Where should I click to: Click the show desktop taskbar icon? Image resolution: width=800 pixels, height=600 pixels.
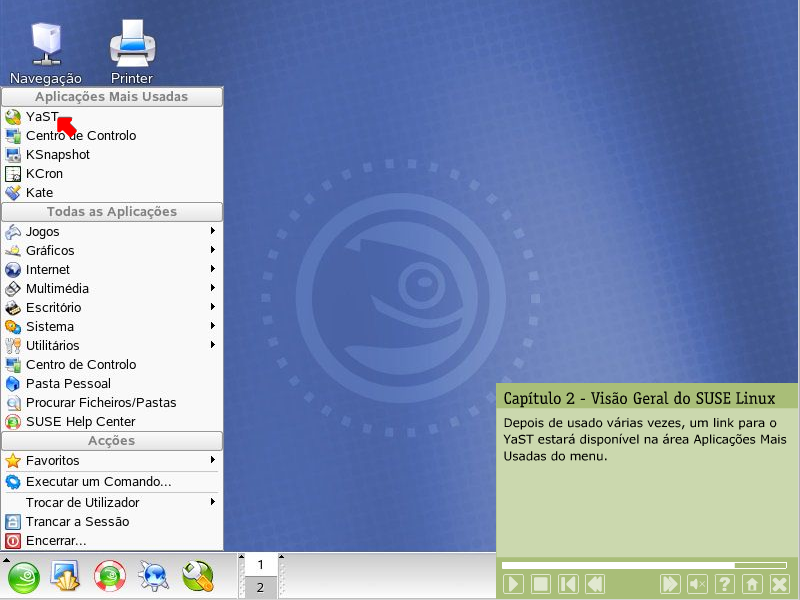click(65, 576)
